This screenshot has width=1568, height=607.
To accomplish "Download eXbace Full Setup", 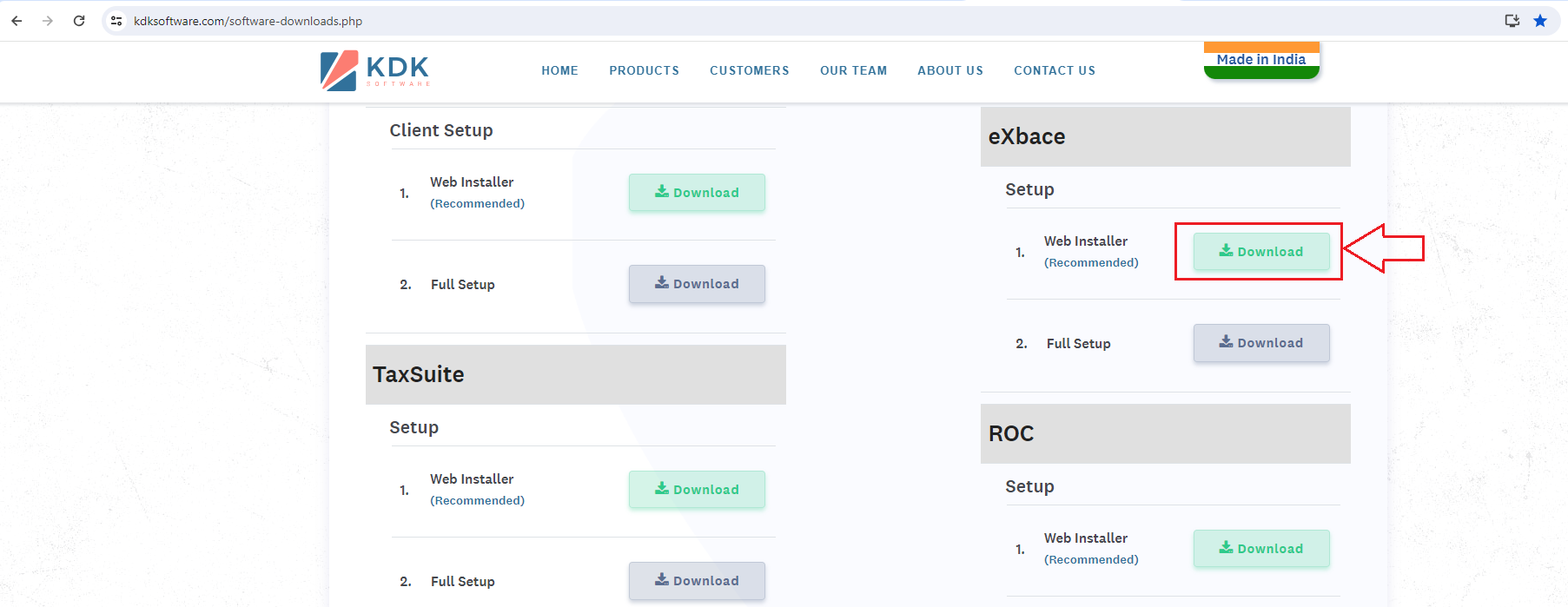I will tap(1261, 343).
